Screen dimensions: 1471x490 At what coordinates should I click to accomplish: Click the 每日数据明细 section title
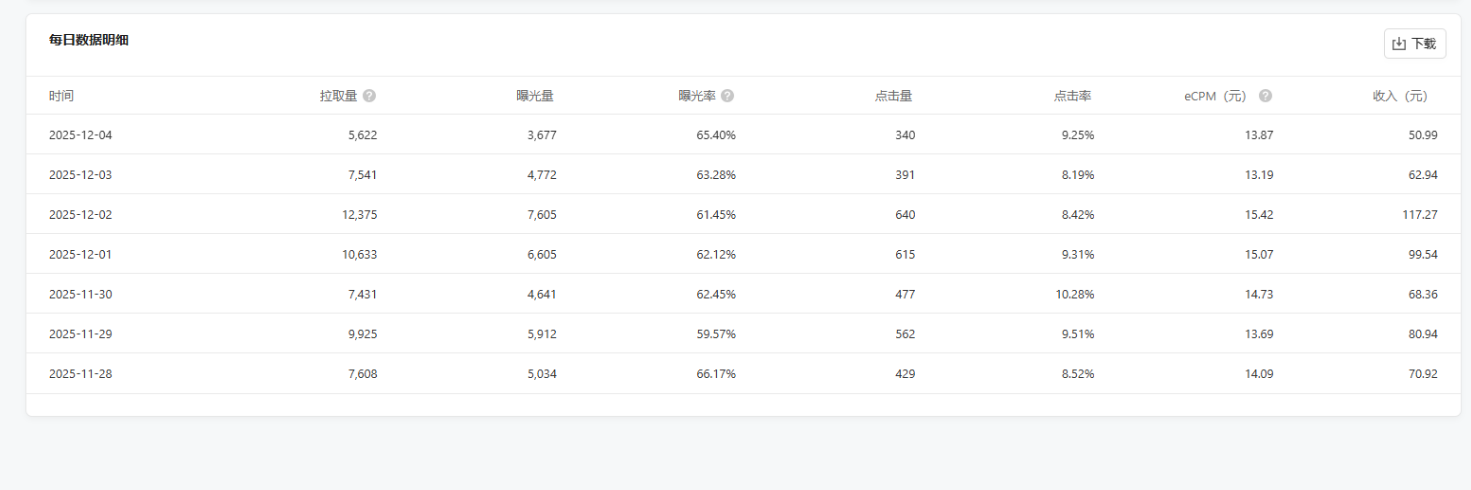89,41
